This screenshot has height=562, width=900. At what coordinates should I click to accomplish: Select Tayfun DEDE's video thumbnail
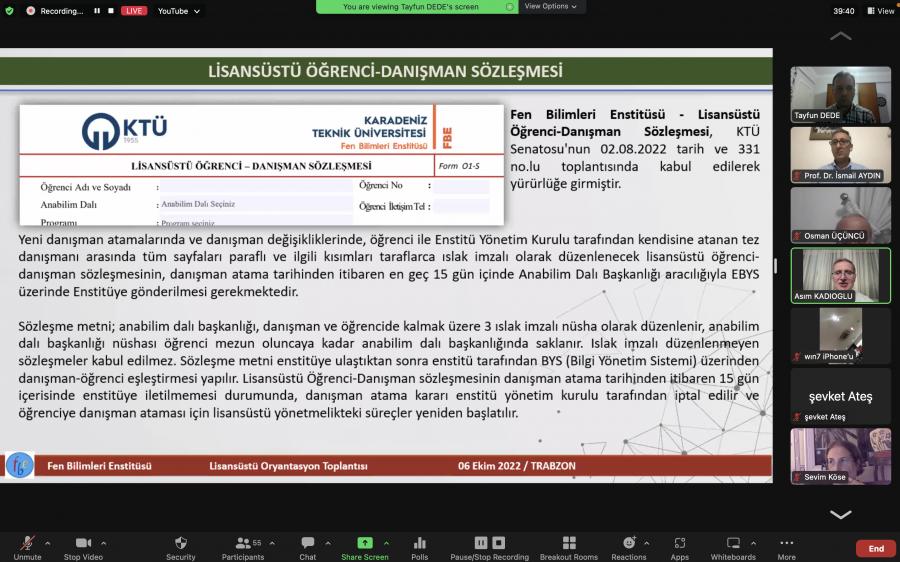click(x=840, y=95)
